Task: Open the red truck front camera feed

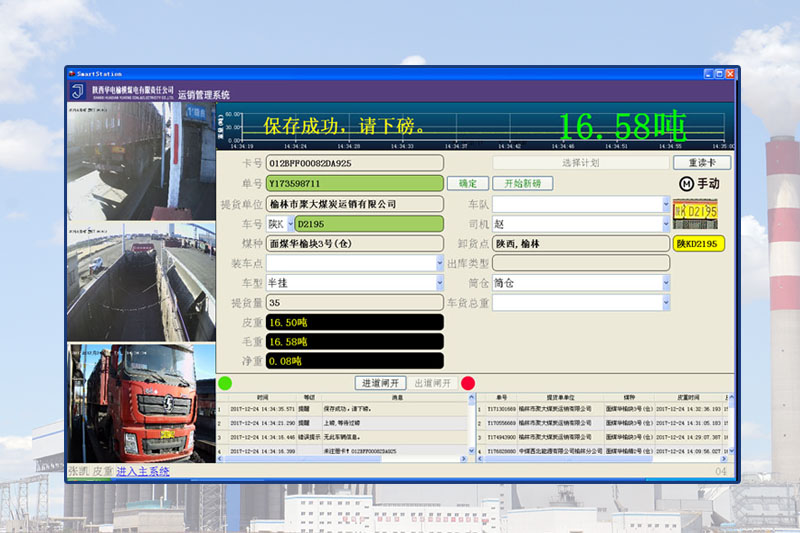Action: click(141, 403)
